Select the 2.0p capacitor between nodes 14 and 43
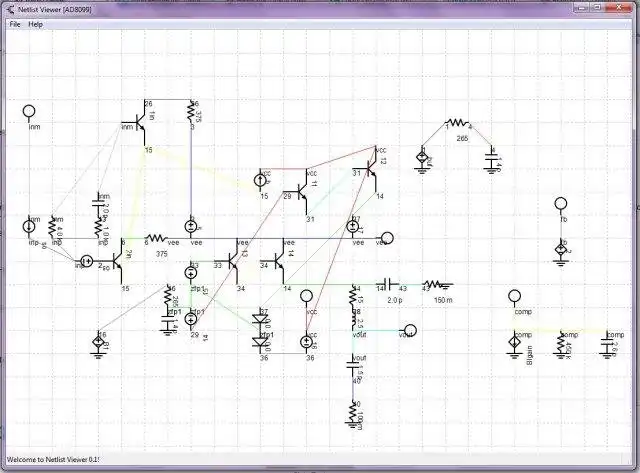Screen dimensions: 640x473 tap(388, 284)
